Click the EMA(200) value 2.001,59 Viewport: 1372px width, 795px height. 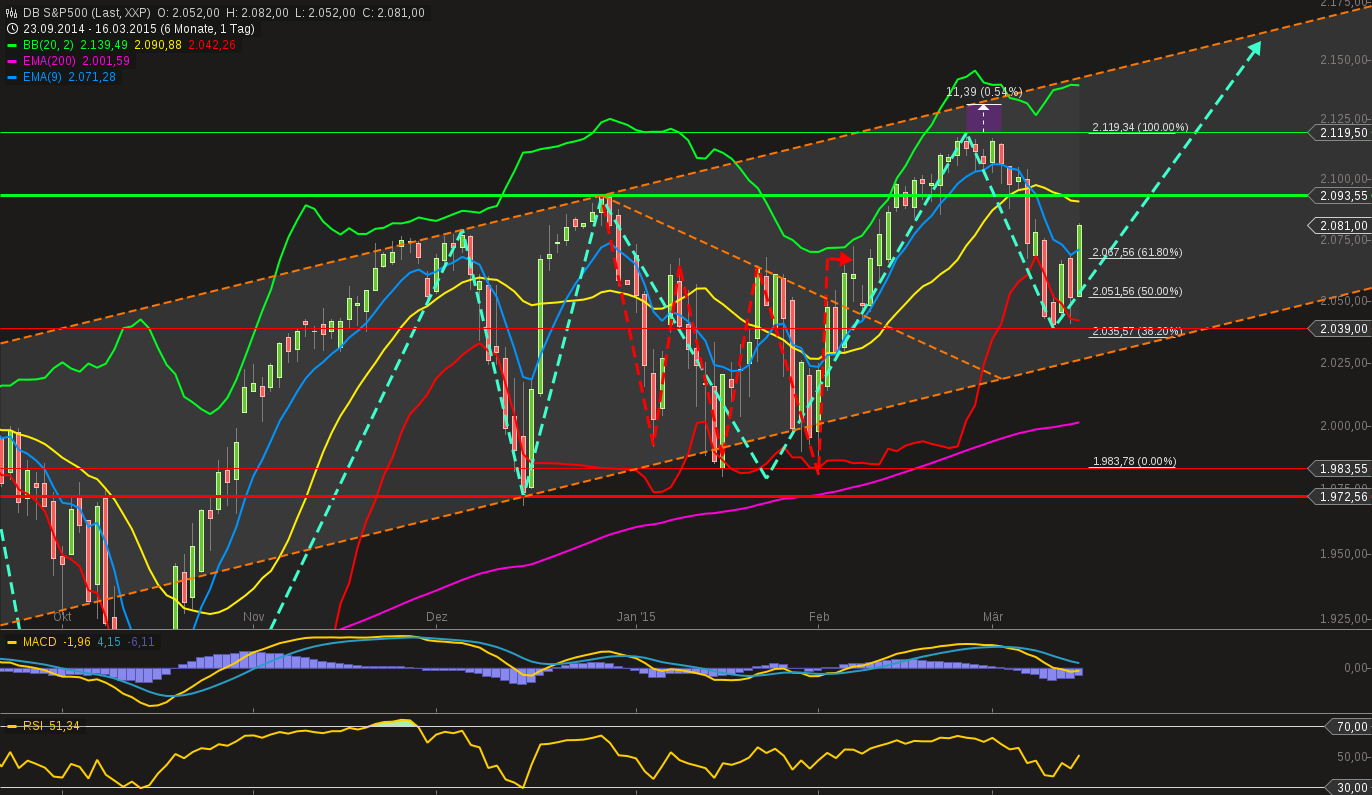[x=106, y=61]
